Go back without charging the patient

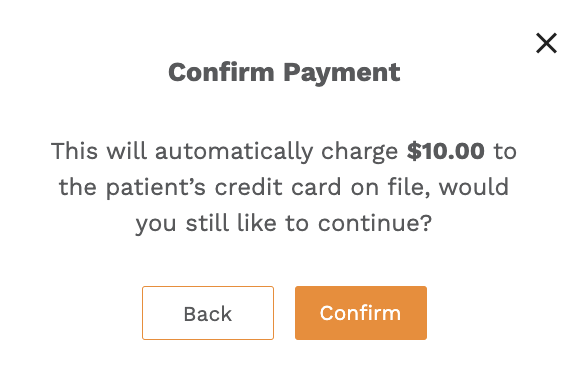(x=208, y=313)
